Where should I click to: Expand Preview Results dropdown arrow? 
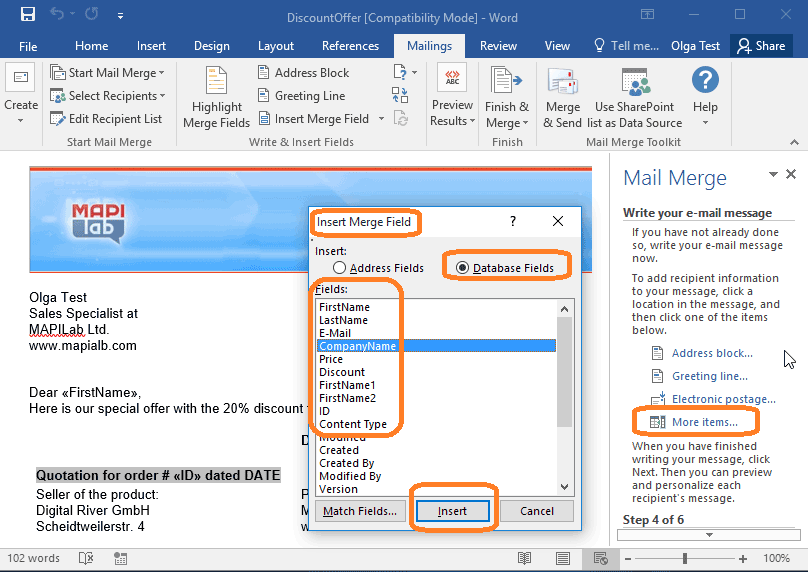(x=472, y=122)
